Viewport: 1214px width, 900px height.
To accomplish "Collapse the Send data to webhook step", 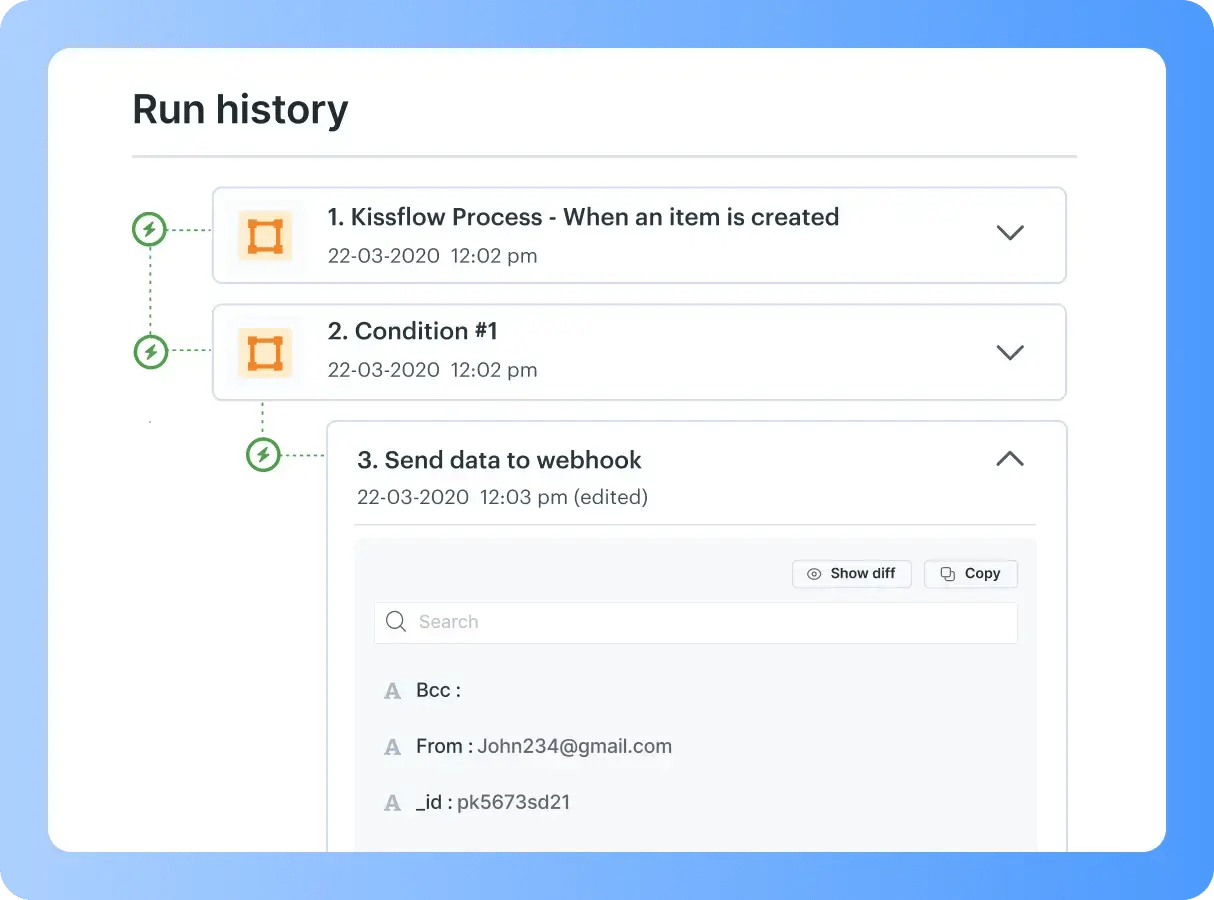I will pos(1011,459).
